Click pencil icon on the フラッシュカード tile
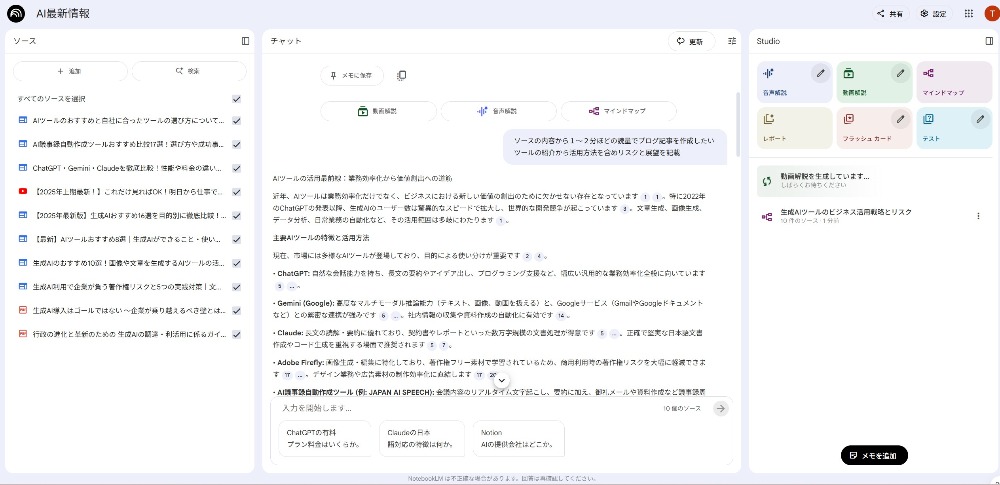Viewport: 1000px width, 485px height. pos(900,119)
